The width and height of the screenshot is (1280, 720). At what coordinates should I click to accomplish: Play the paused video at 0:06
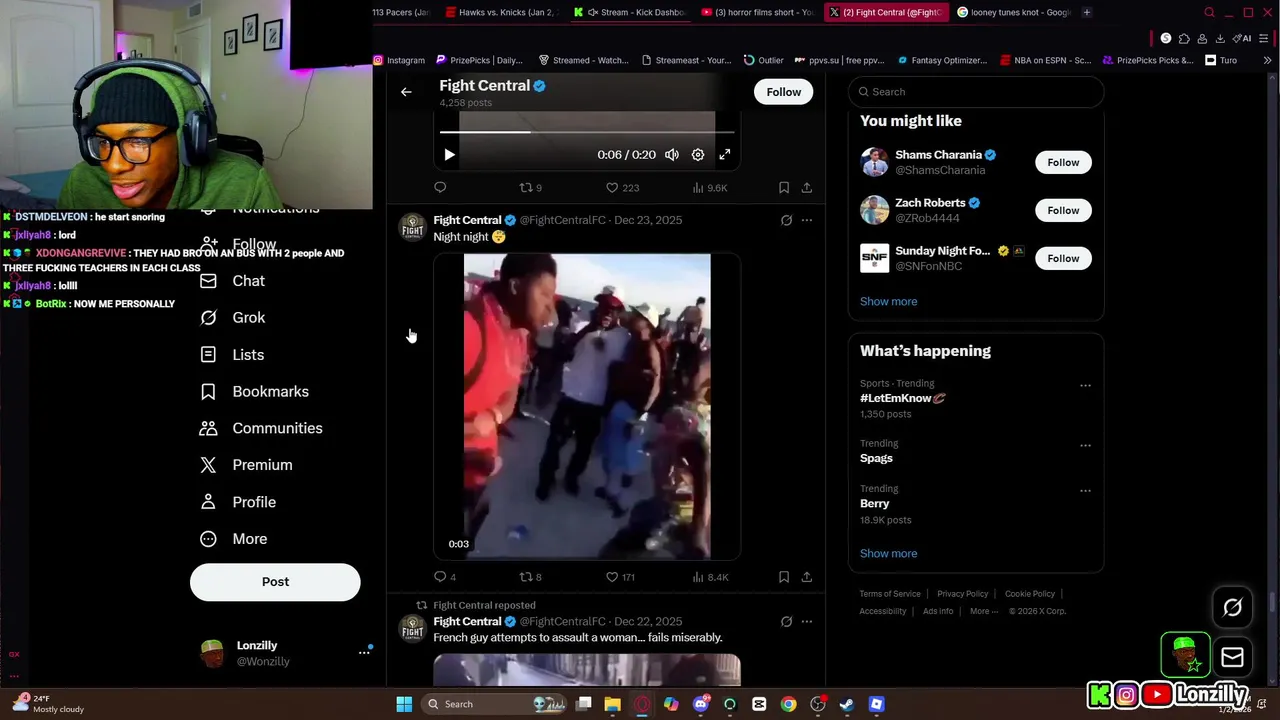coord(449,155)
